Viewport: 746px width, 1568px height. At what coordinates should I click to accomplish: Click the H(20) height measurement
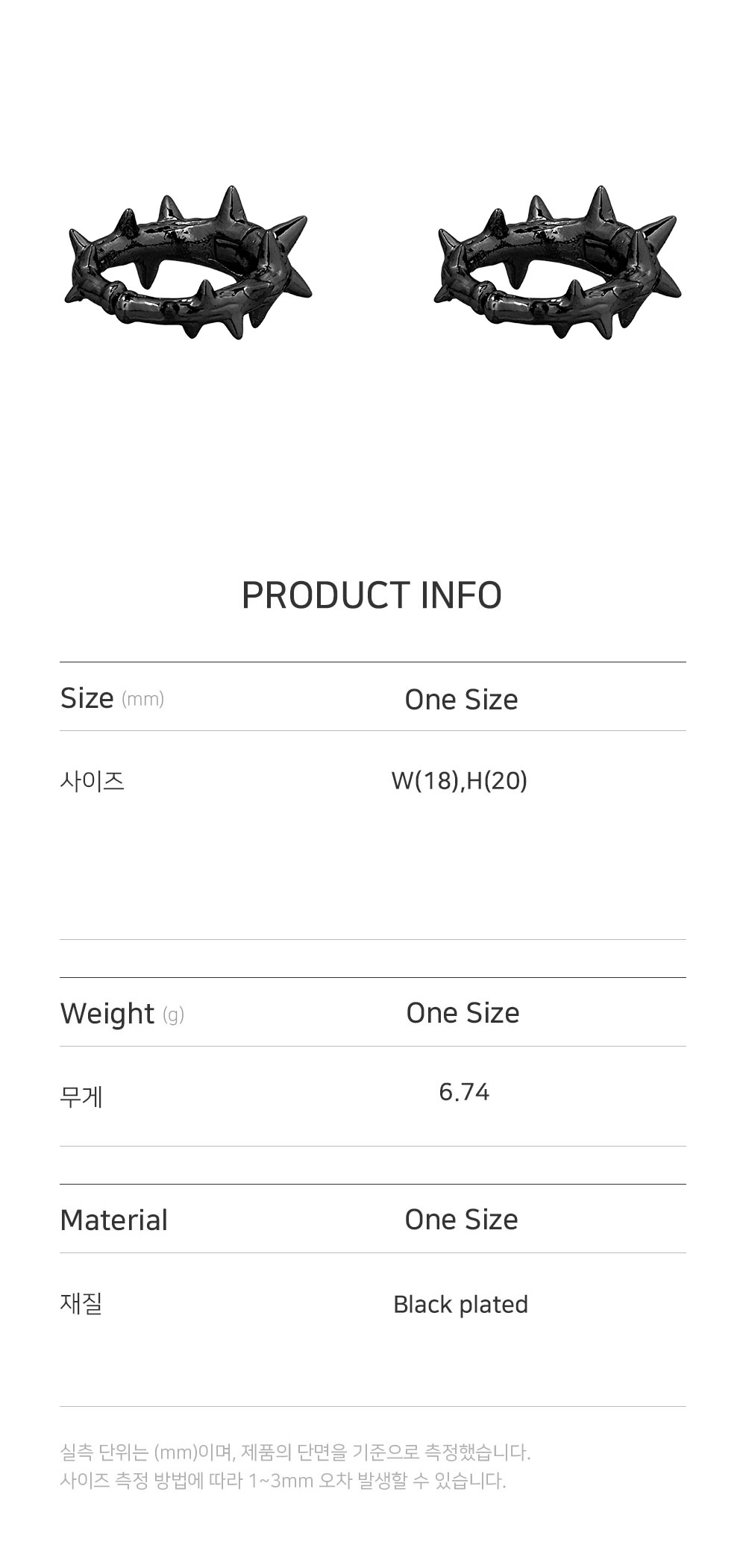tap(497, 781)
